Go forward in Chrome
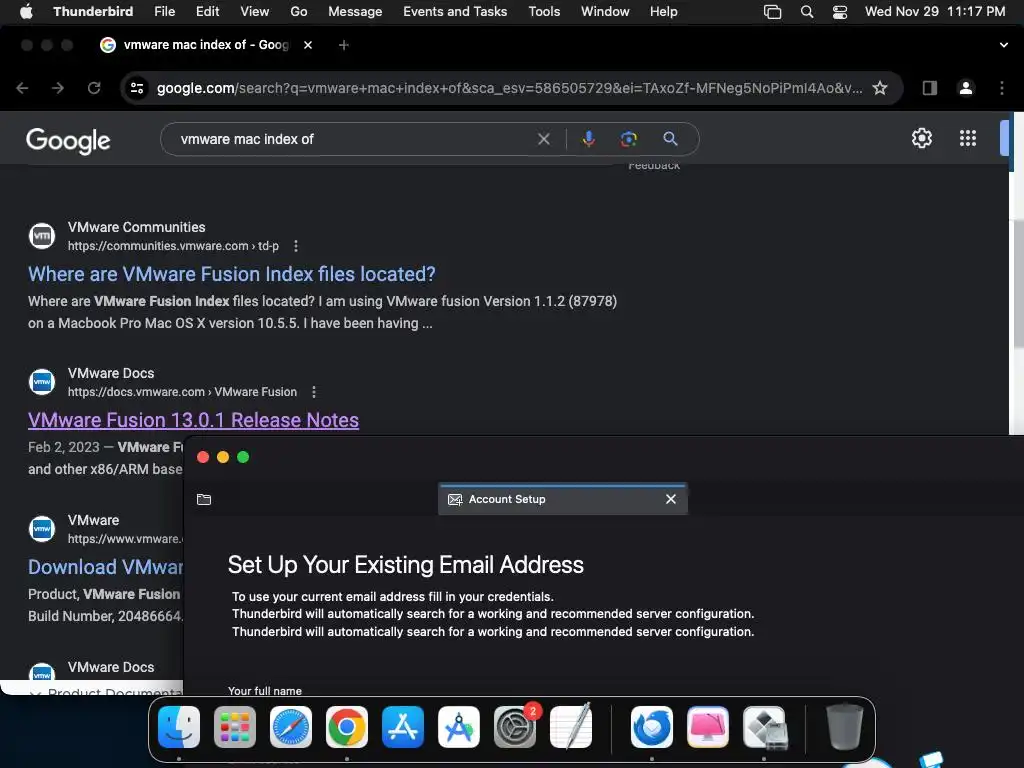Image resolution: width=1024 pixels, height=768 pixels. tap(57, 88)
